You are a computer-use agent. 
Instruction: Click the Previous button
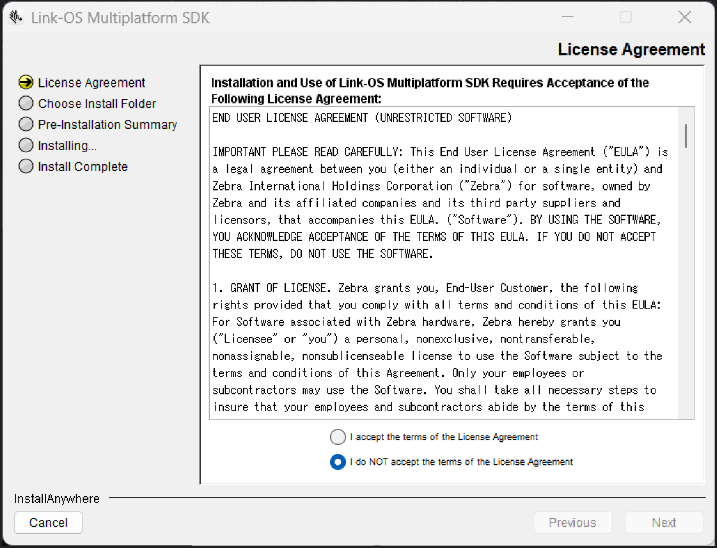[573, 522]
